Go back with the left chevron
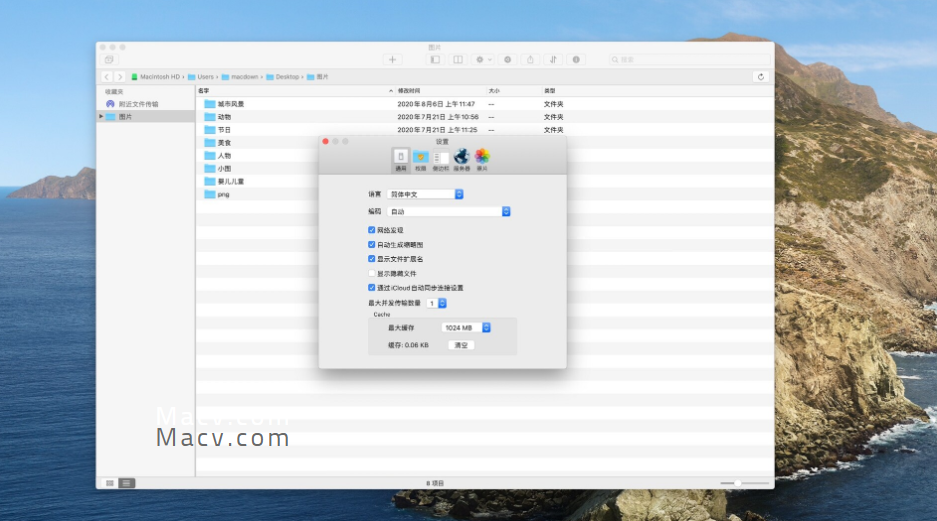 coord(106,76)
